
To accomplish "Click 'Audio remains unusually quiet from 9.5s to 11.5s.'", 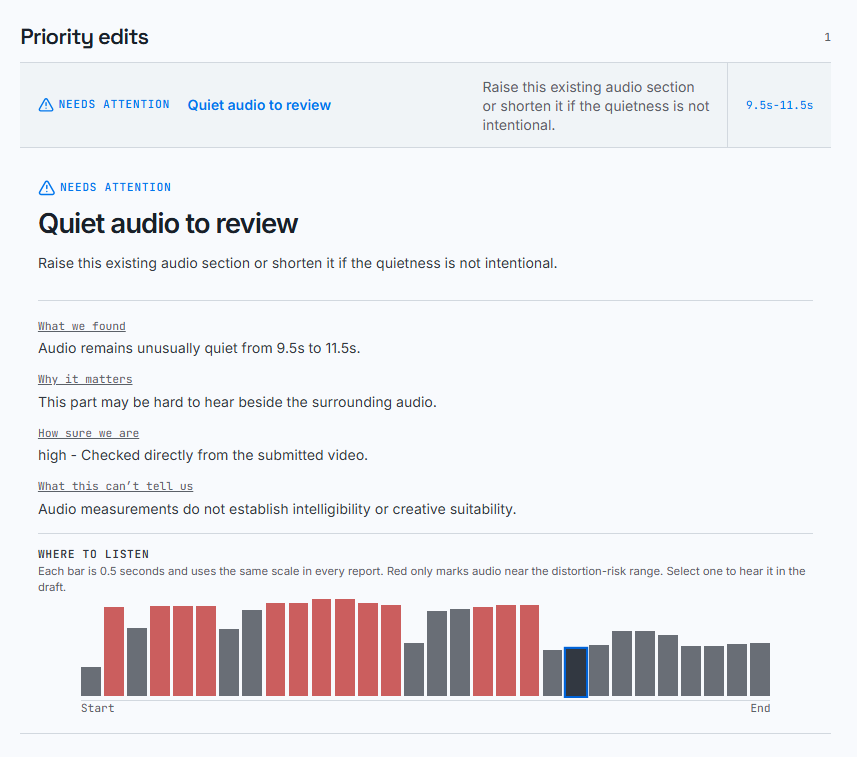I will coord(199,348).
